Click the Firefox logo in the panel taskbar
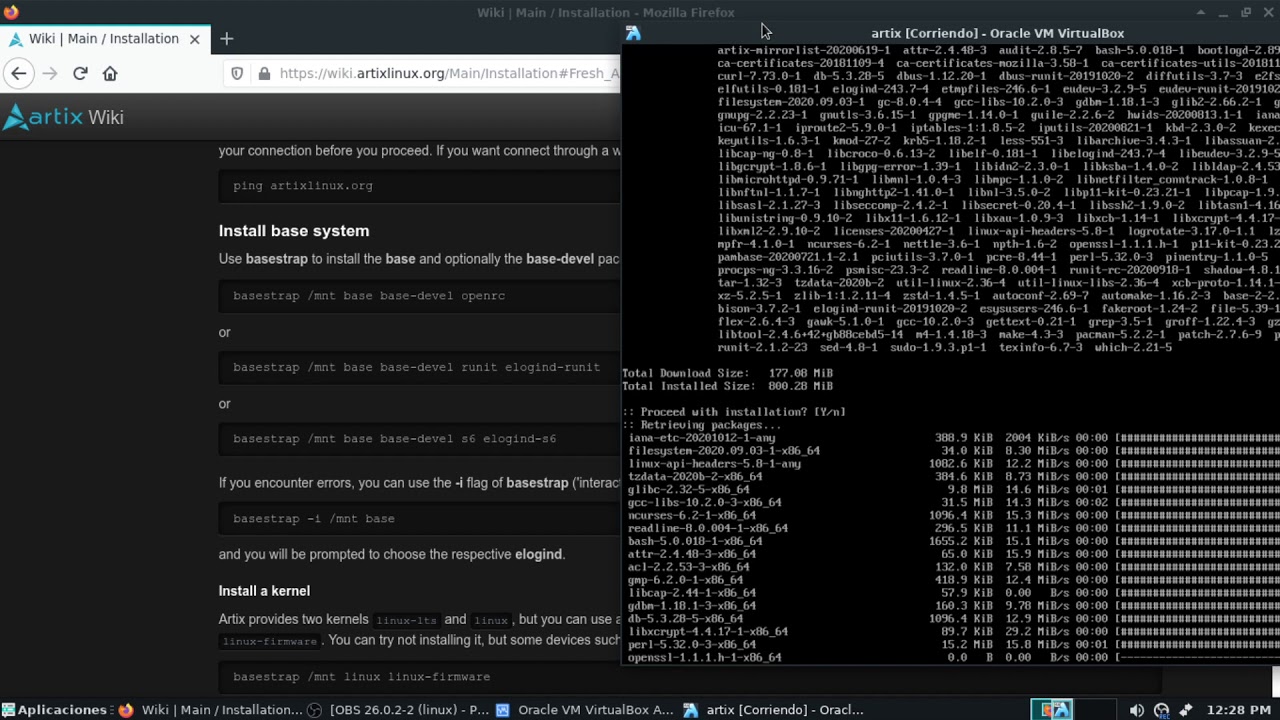 (126, 710)
